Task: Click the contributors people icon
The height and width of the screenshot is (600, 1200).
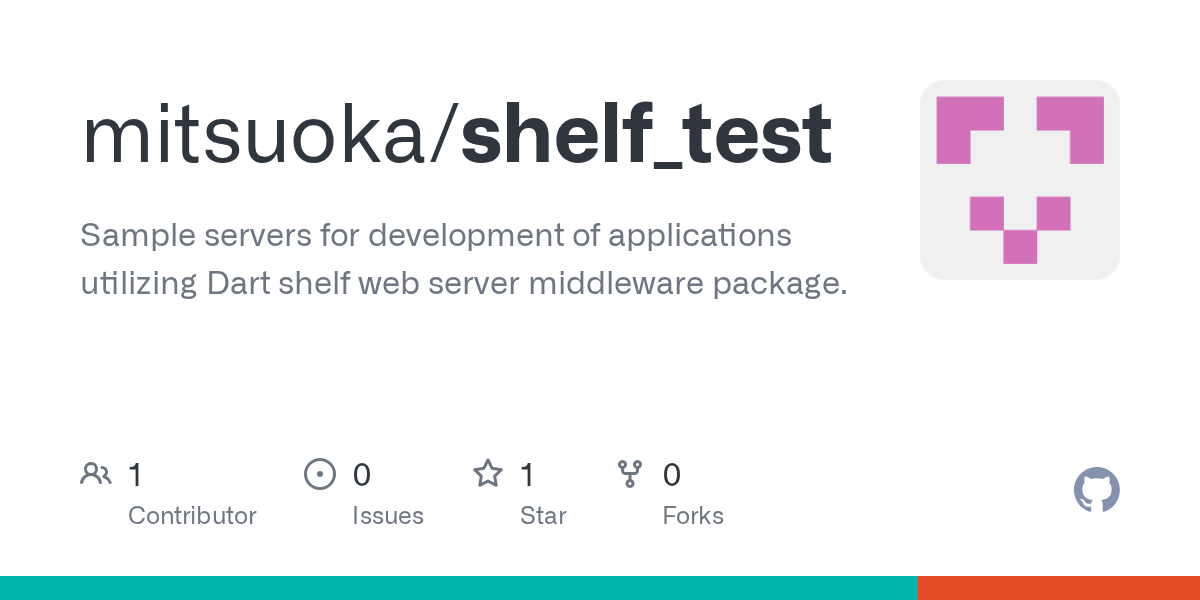Action: click(96, 474)
